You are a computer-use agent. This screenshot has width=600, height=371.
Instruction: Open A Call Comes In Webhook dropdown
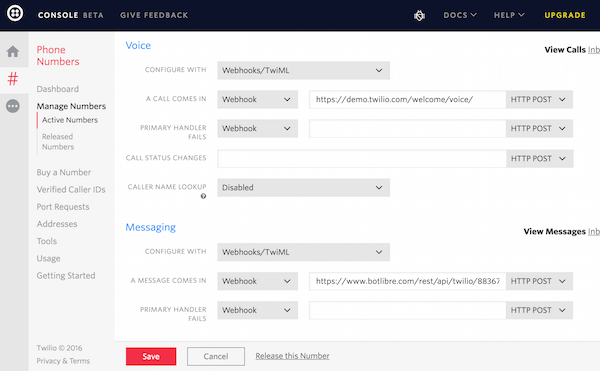pos(258,99)
